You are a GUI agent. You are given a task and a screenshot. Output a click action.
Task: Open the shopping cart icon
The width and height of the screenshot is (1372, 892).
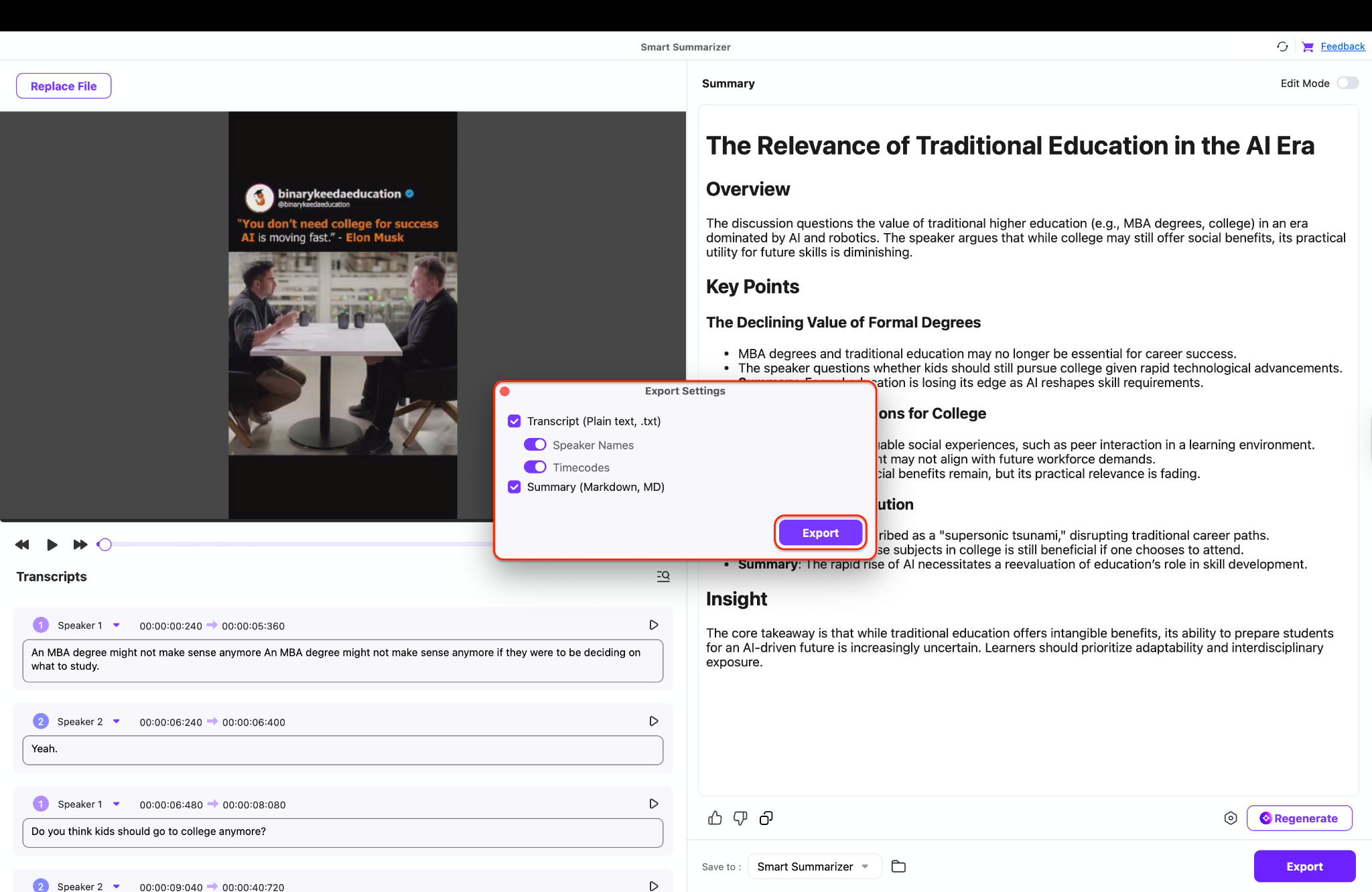(1307, 47)
